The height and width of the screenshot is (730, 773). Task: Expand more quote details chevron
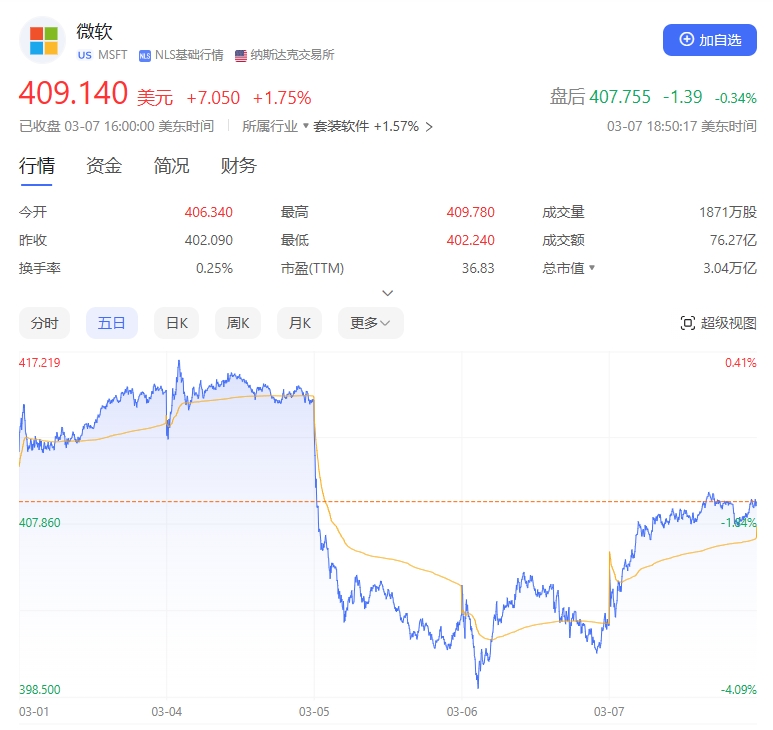pyautogui.click(x=387, y=293)
